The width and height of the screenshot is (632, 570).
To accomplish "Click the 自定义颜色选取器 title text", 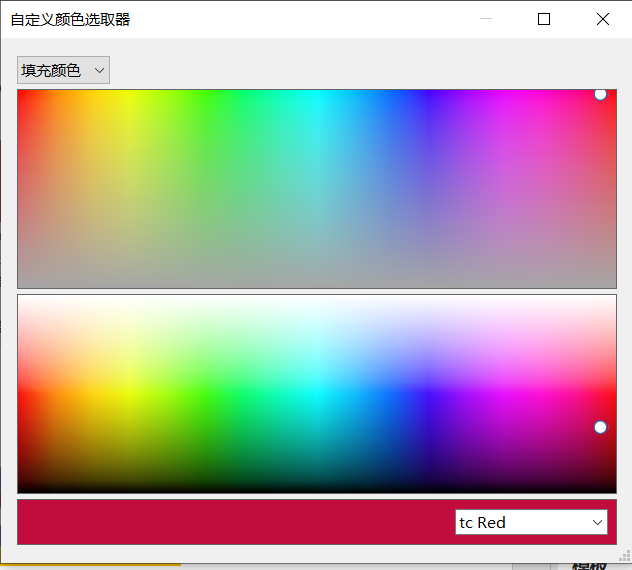I will 70,20.
